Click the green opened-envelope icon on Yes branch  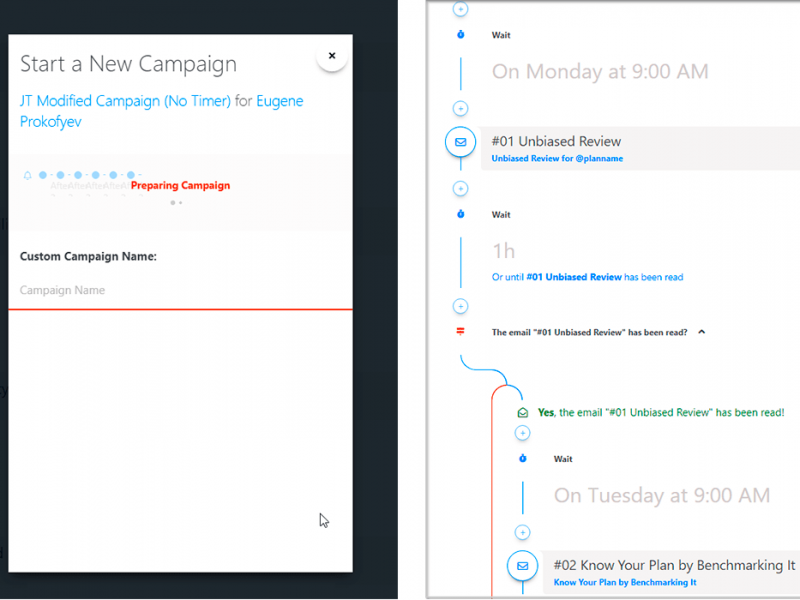tap(522, 412)
